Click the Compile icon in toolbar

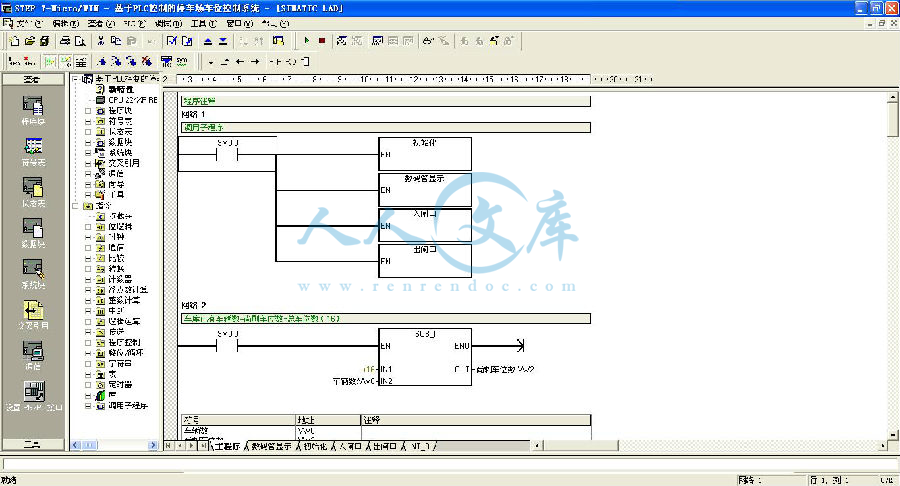pos(172,41)
